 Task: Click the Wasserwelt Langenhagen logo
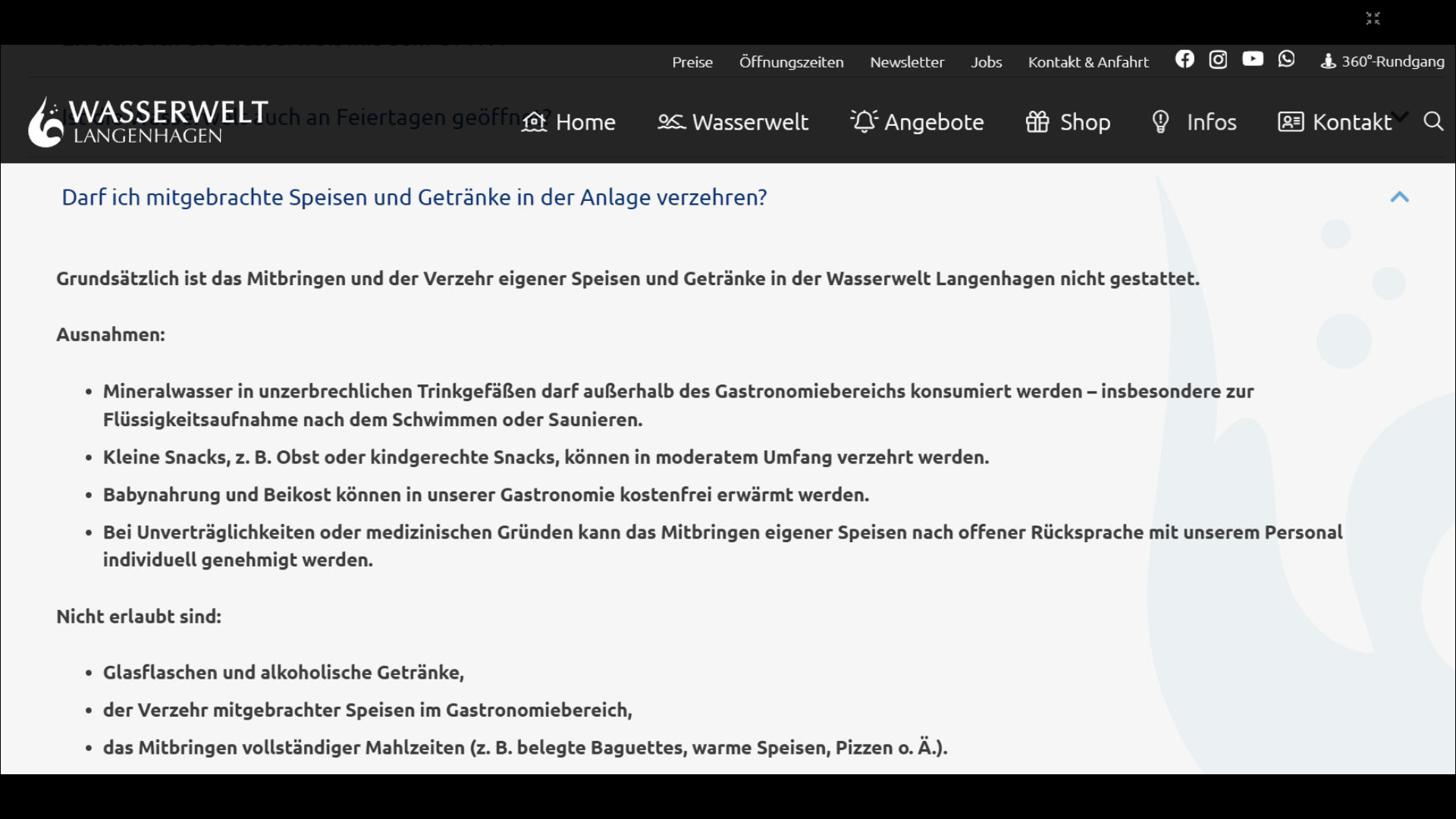(x=148, y=121)
